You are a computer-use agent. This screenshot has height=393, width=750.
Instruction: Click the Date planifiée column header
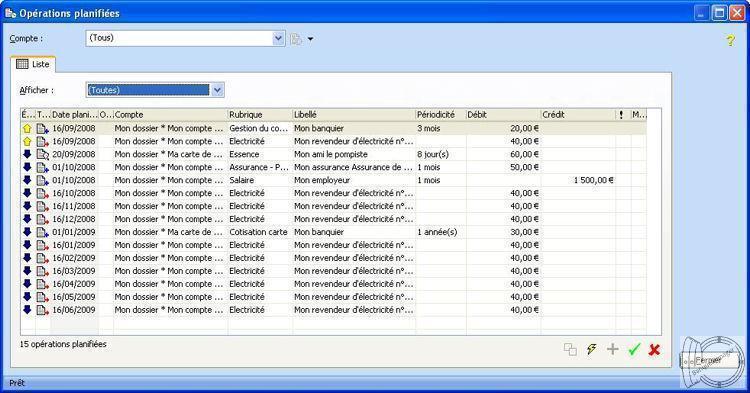(x=74, y=115)
